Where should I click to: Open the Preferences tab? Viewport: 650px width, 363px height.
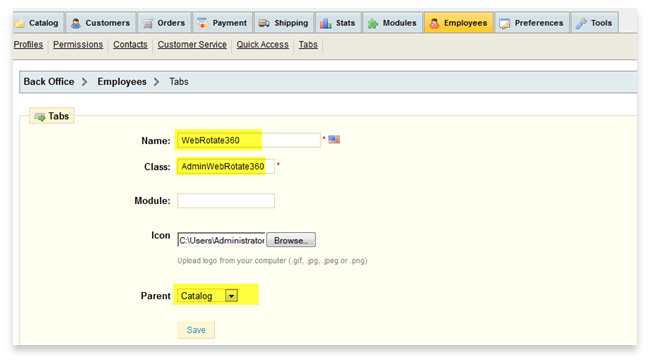click(532, 22)
